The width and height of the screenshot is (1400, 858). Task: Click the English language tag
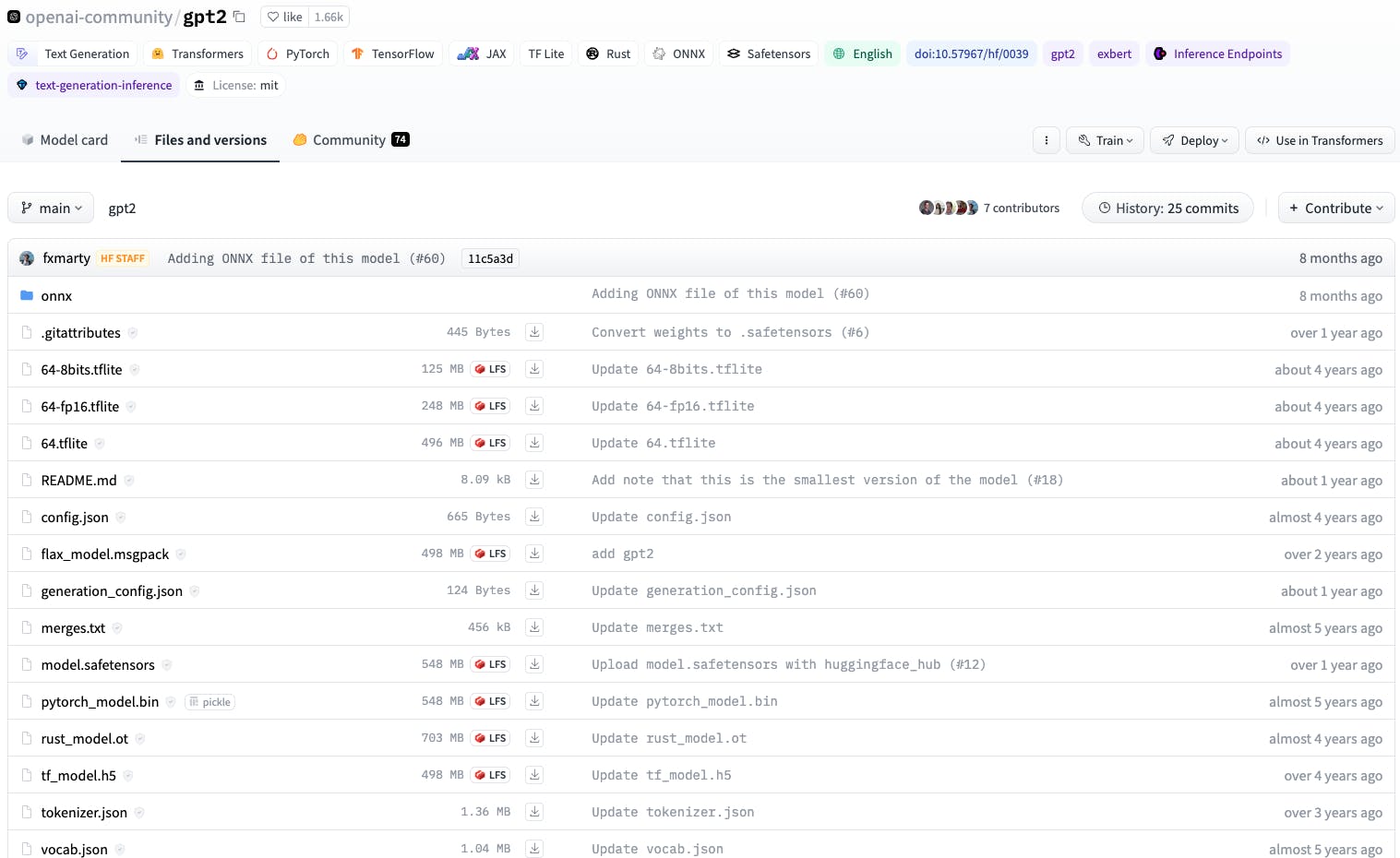[862, 54]
